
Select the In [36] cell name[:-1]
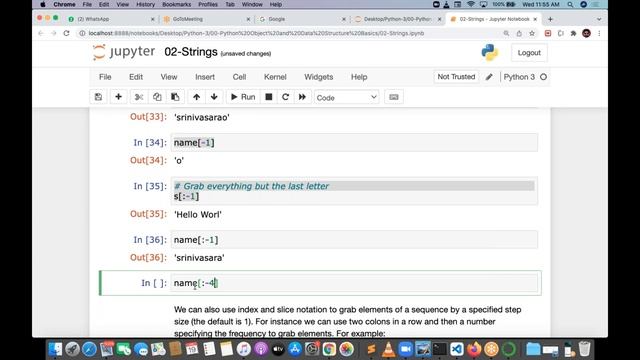pyautogui.click(x=354, y=240)
